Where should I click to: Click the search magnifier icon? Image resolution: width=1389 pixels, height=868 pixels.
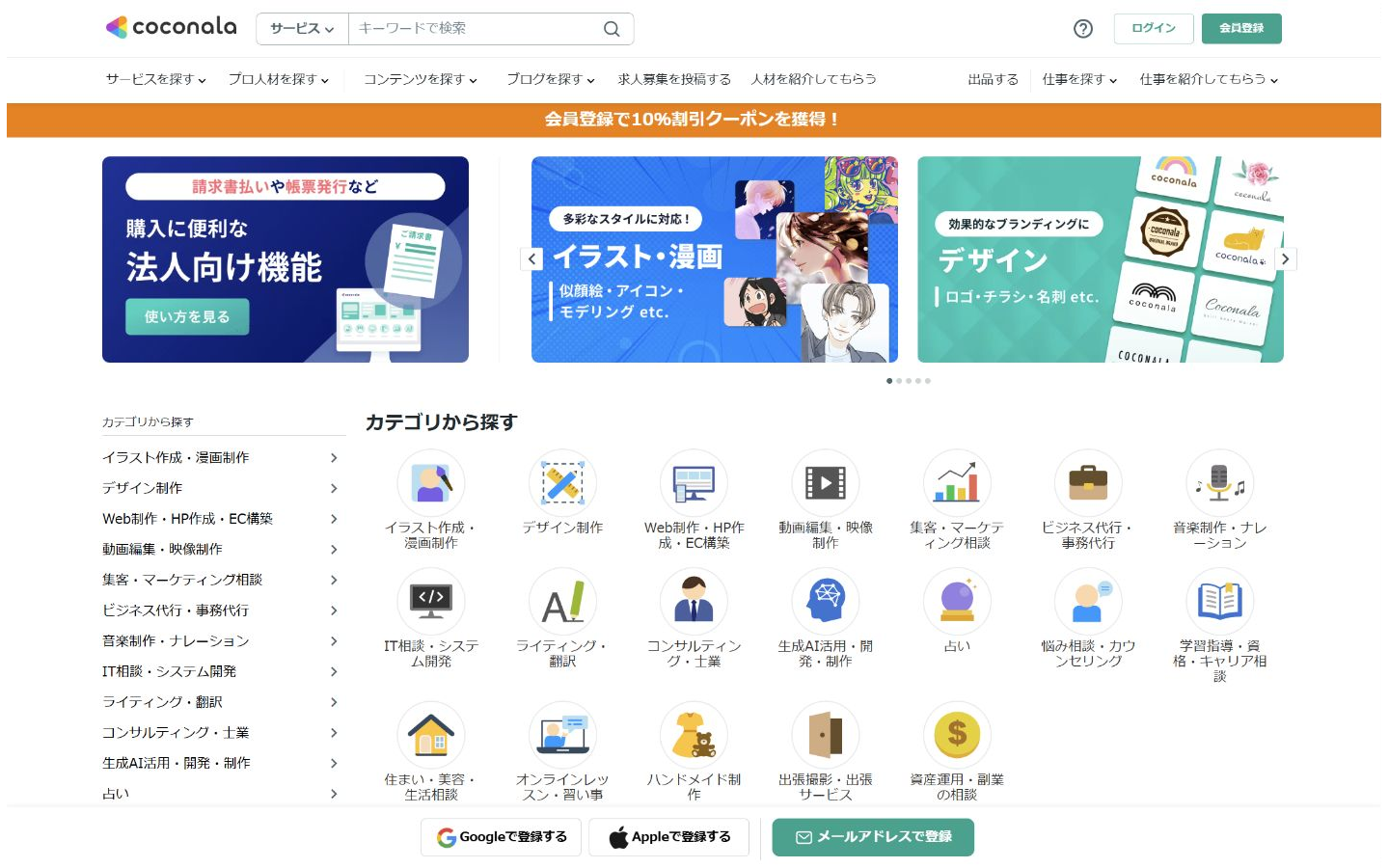click(612, 29)
